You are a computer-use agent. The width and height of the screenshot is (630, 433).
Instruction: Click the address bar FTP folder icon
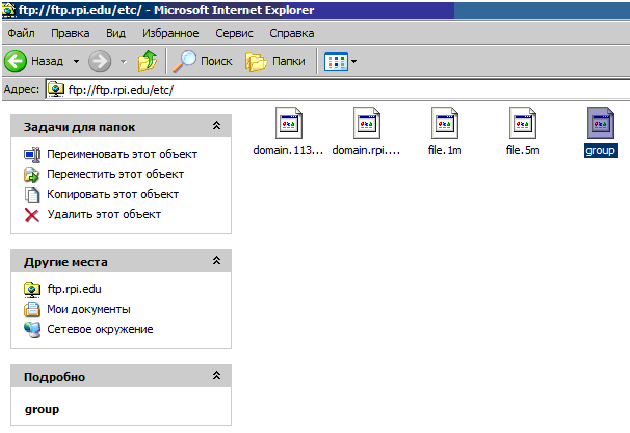56,89
